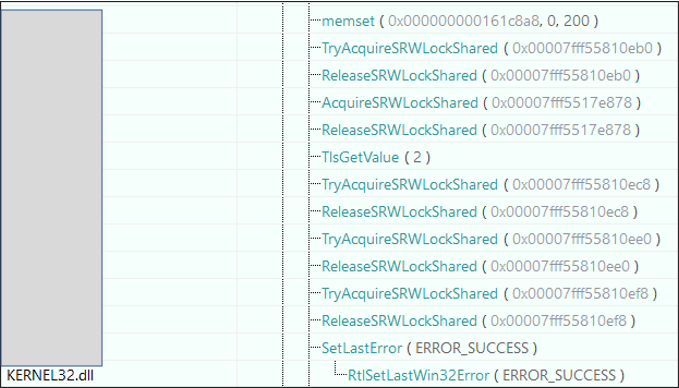The width and height of the screenshot is (679, 388).
Task: Select TryAcquireSRWLockShared with address ending ee0
Action: 491,239
